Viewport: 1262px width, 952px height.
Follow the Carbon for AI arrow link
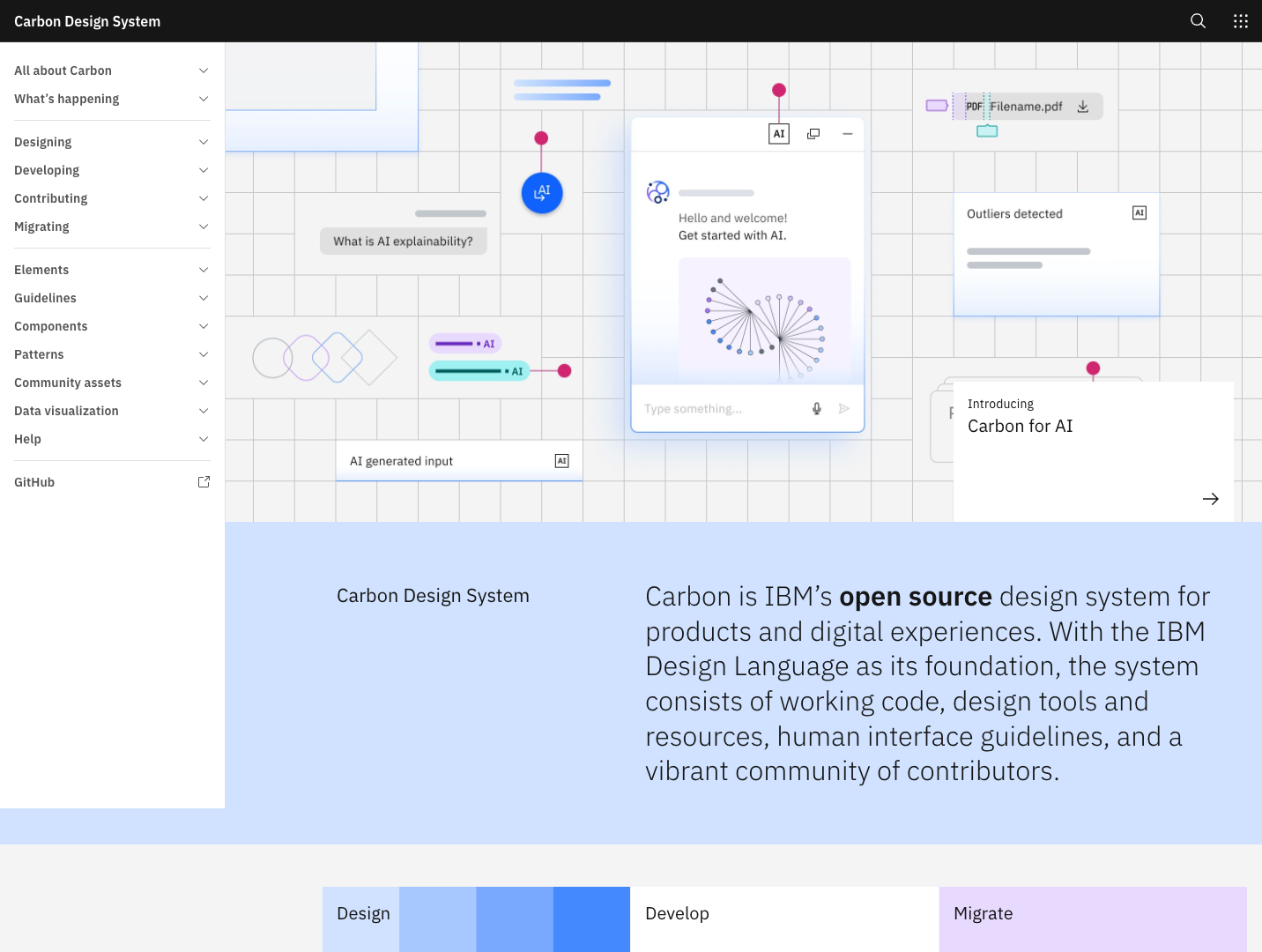pos(1211,498)
